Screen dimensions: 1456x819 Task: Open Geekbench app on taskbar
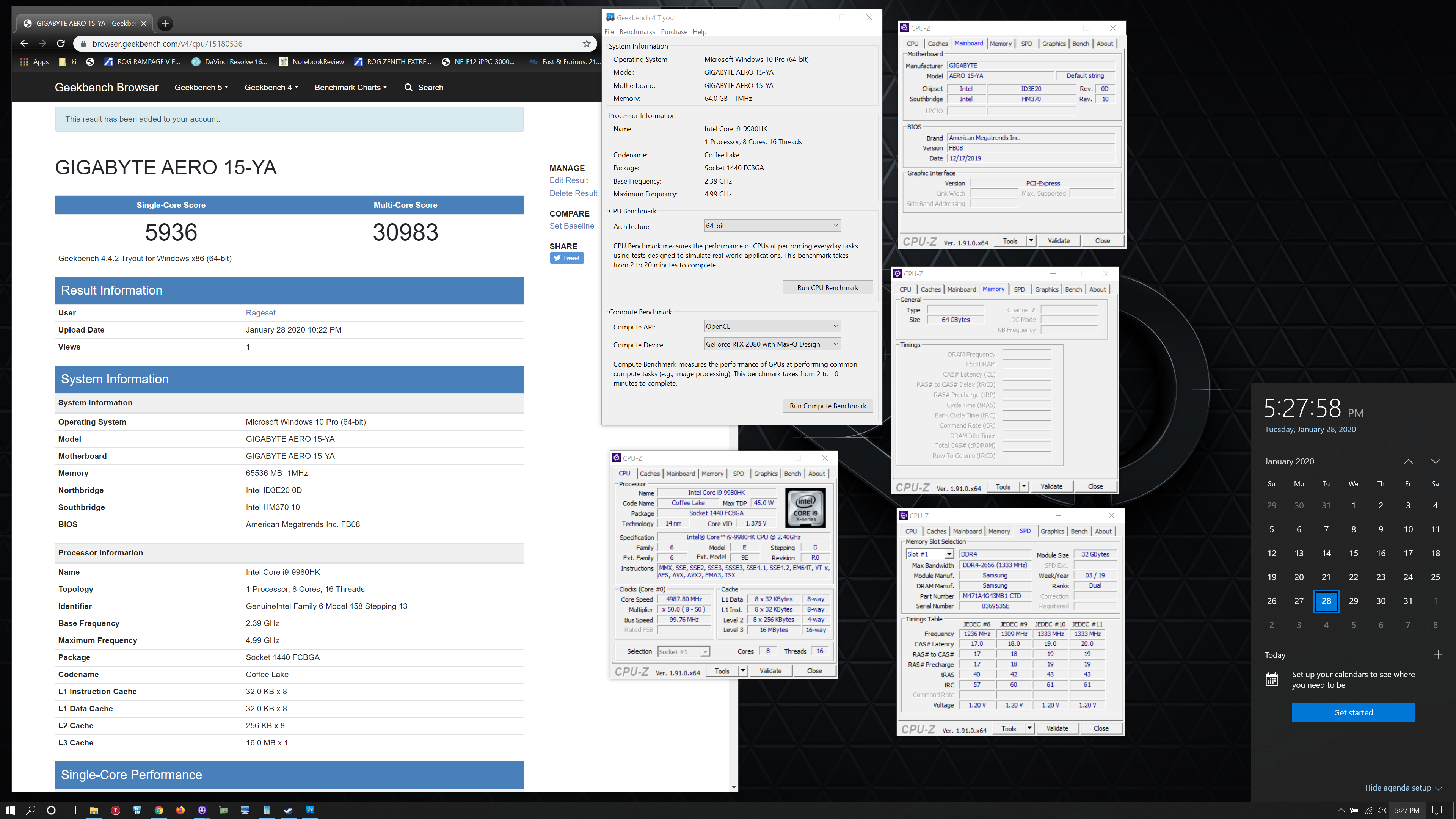(x=310, y=810)
